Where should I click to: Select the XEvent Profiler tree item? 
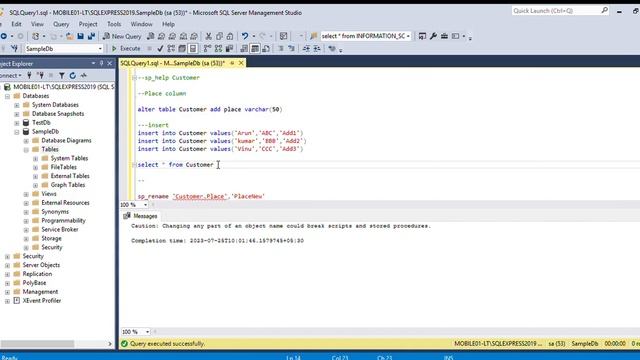[42, 301]
